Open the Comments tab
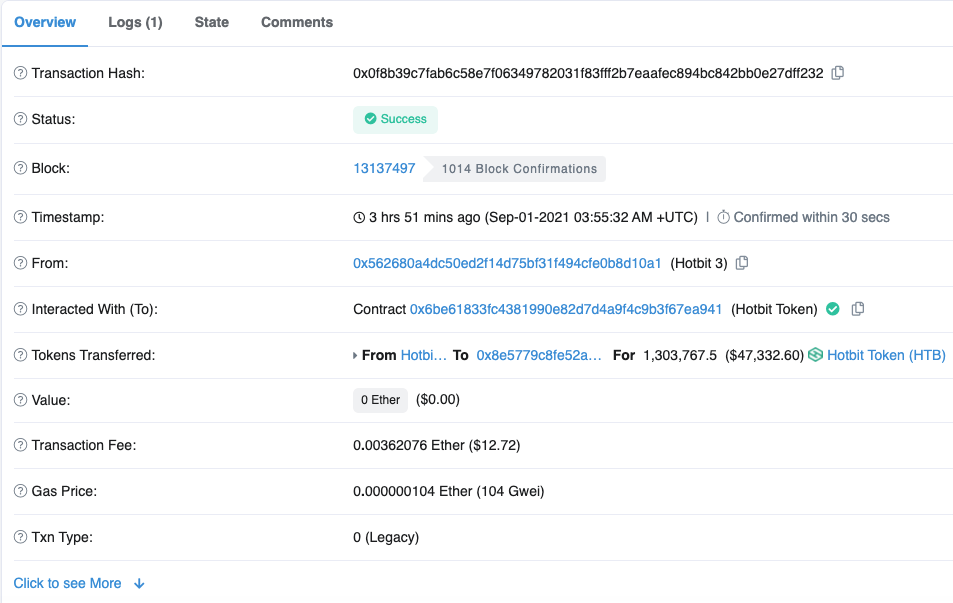This screenshot has width=953, height=603. [297, 22]
